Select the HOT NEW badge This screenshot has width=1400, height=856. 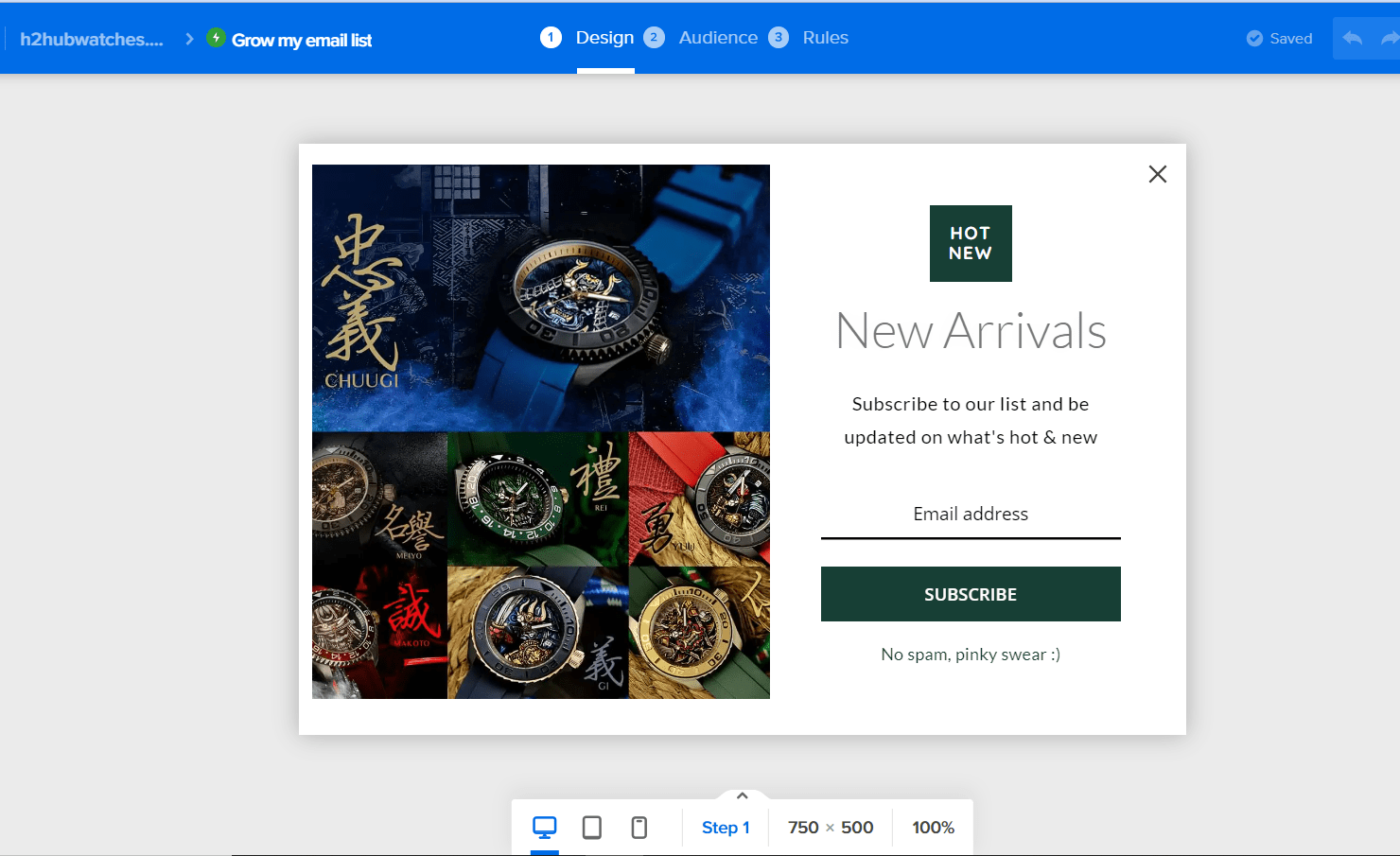(971, 243)
